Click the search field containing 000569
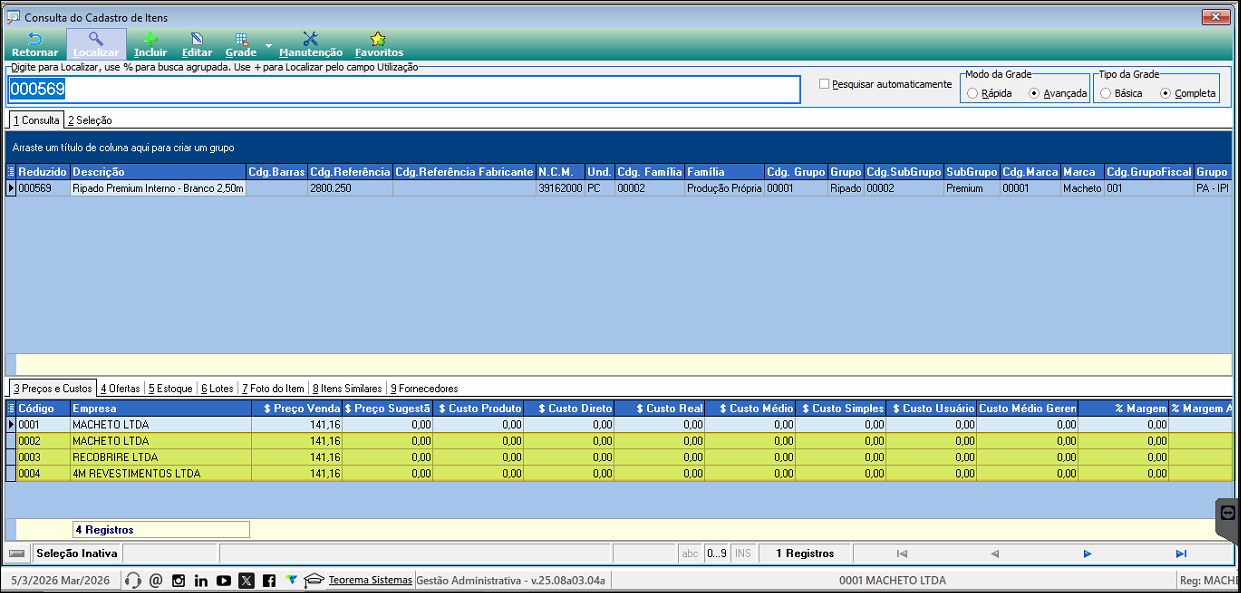The height and width of the screenshot is (593, 1241). [x=404, y=89]
